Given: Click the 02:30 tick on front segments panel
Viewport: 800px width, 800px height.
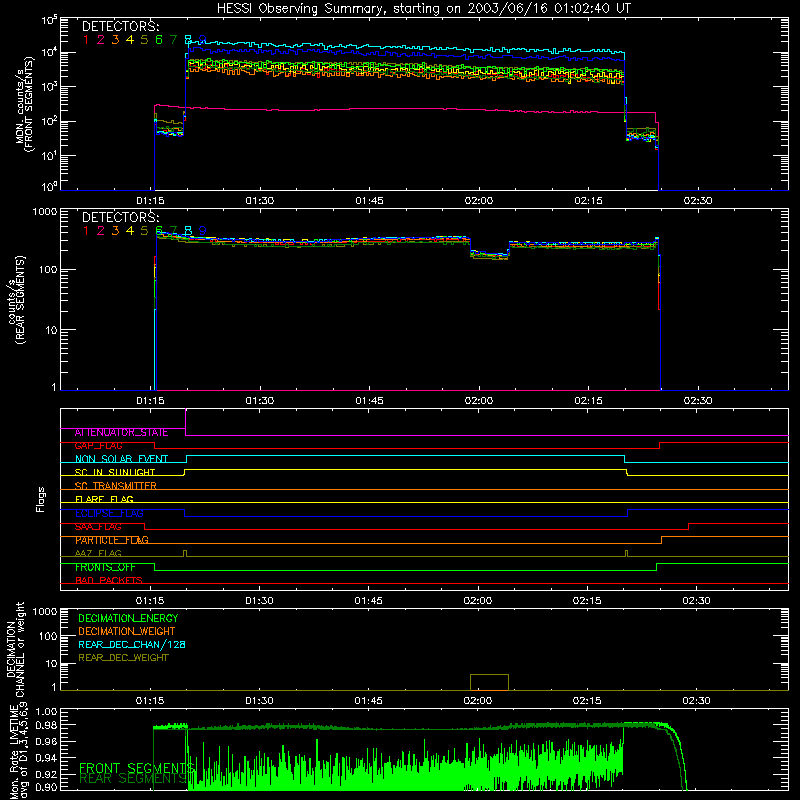Looking at the screenshot, I should [x=698, y=201].
